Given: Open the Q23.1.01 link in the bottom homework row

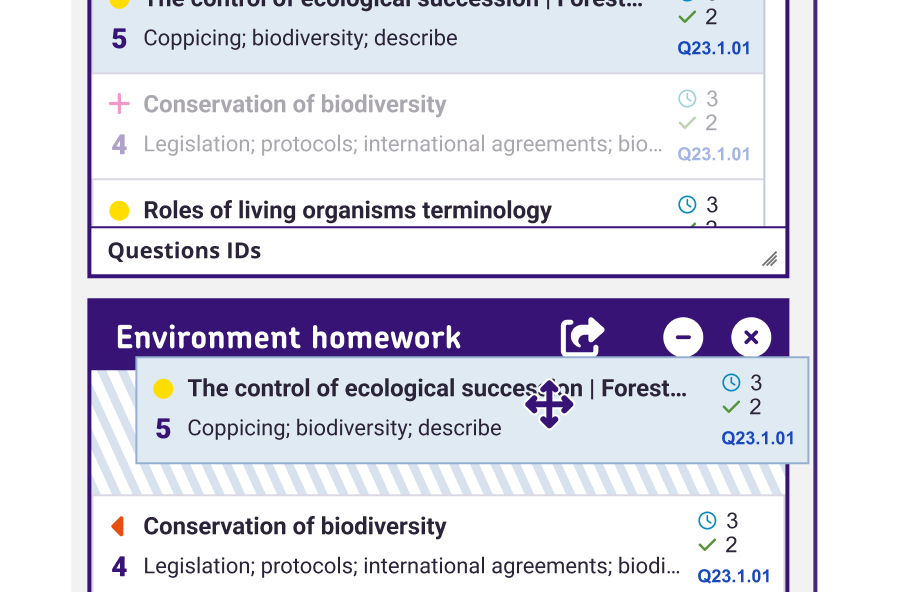Looking at the screenshot, I should click(734, 576).
